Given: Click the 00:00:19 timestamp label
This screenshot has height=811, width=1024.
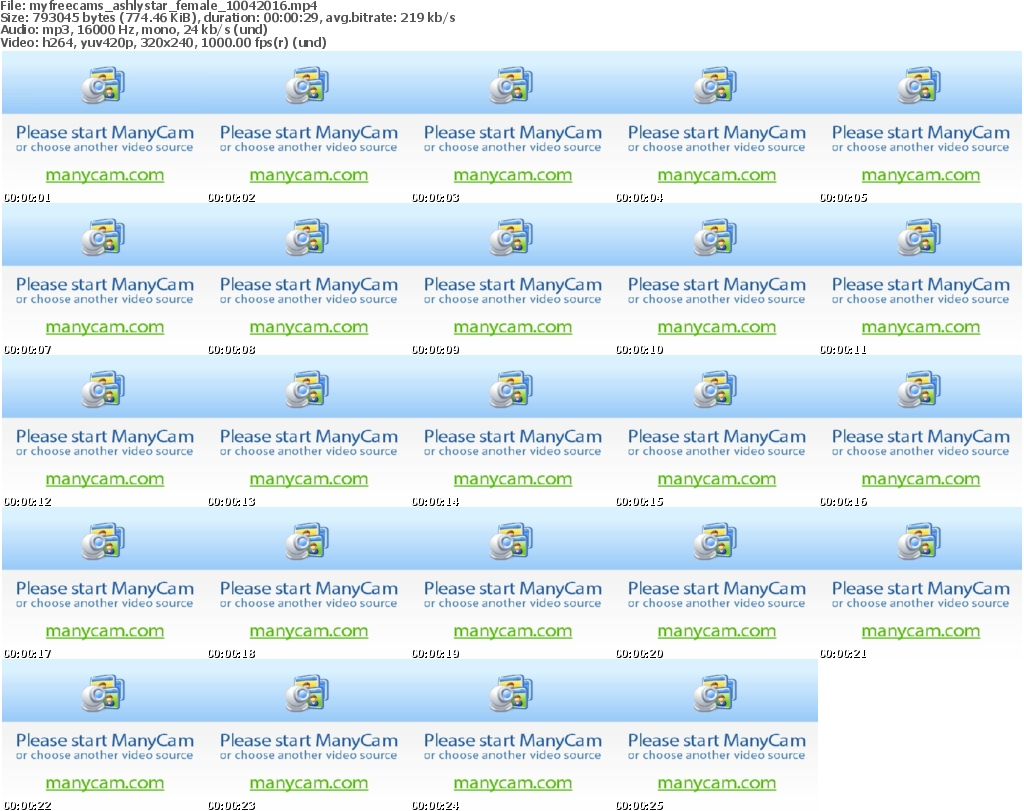Looking at the screenshot, I should tap(436, 654).
